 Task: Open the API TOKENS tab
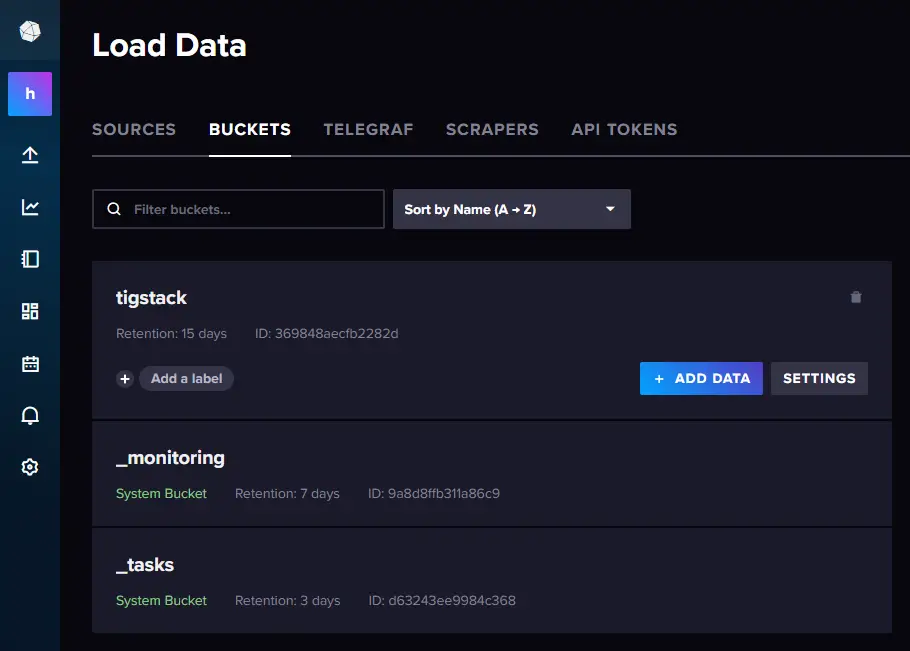[x=624, y=129]
